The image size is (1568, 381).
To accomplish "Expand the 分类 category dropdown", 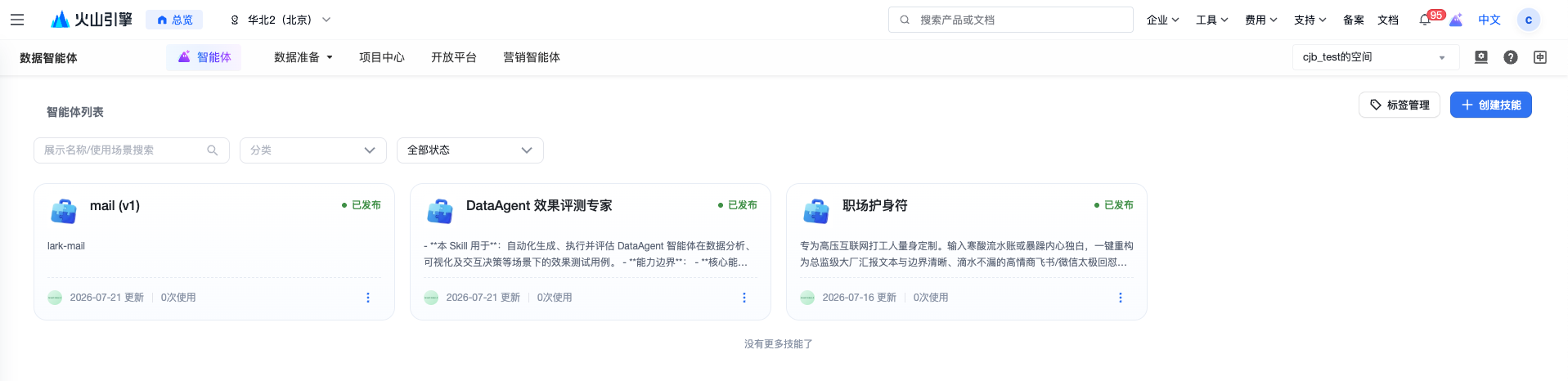I will click(313, 150).
